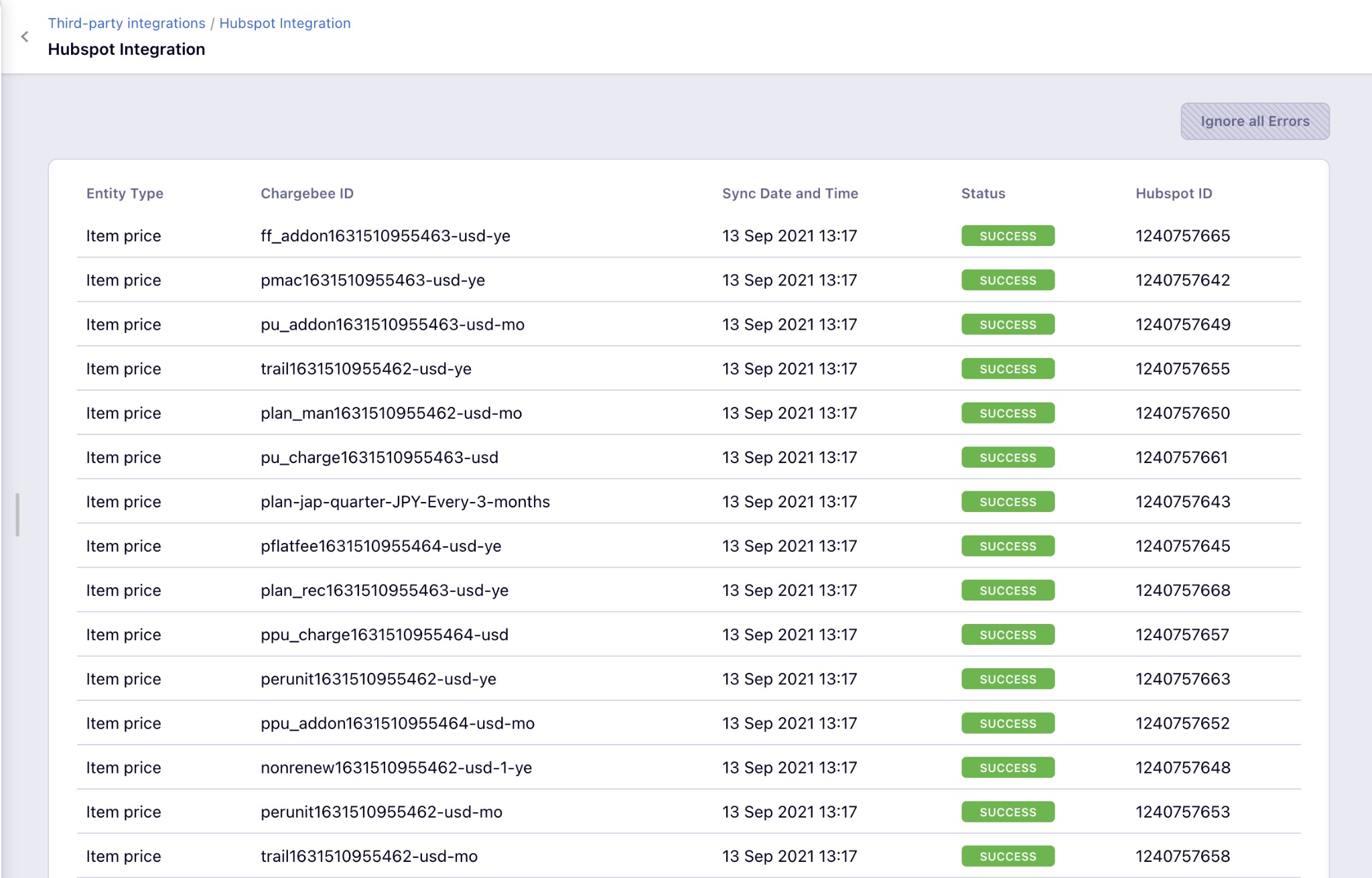Click the sidebar resize handle on left edge
Screen dimensions: 1372x878
[x=17, y=515]
